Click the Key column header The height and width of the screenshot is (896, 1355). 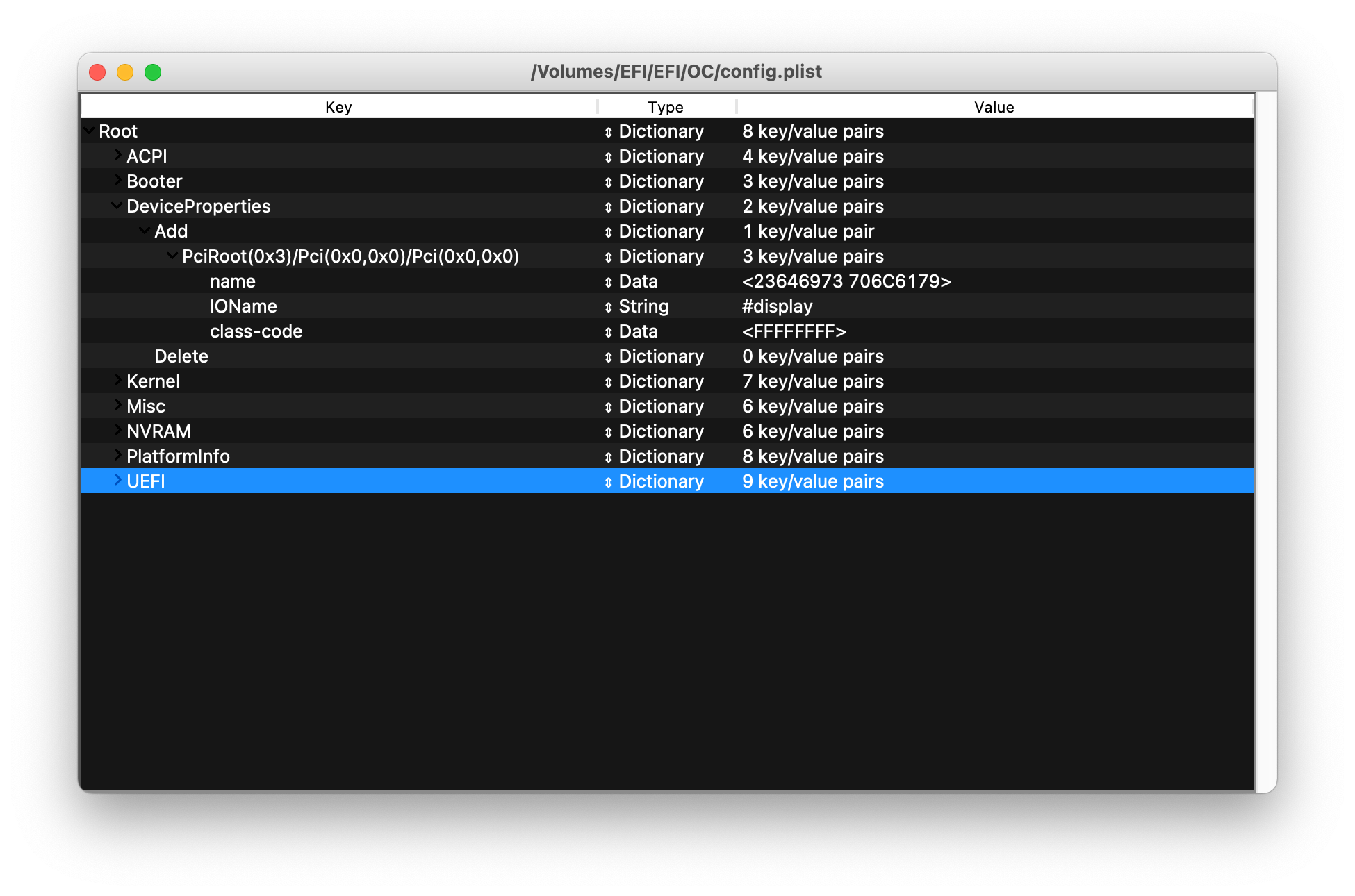[x=338, y=107]
